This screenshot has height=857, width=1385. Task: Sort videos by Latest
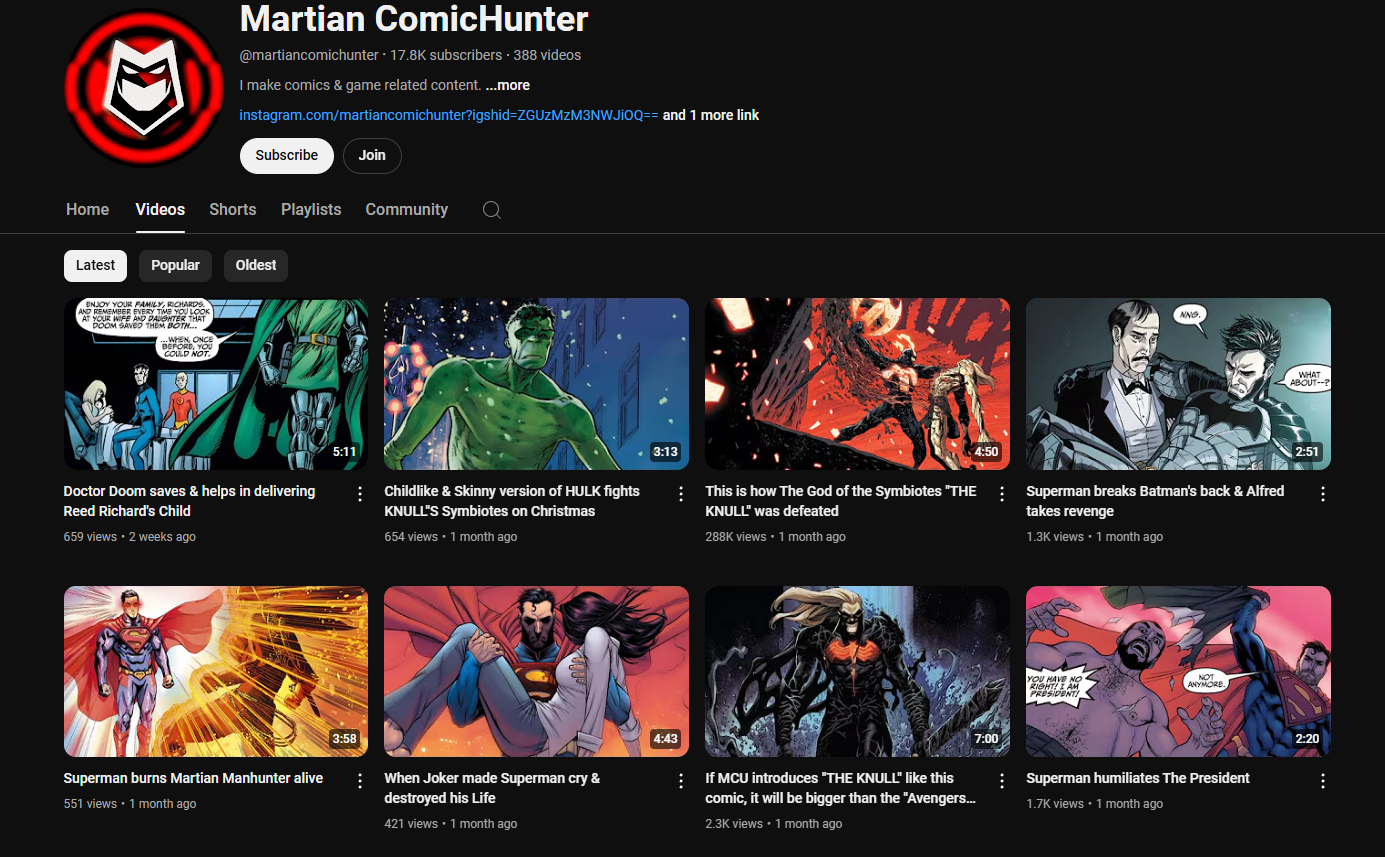click(x=96, y=265)
